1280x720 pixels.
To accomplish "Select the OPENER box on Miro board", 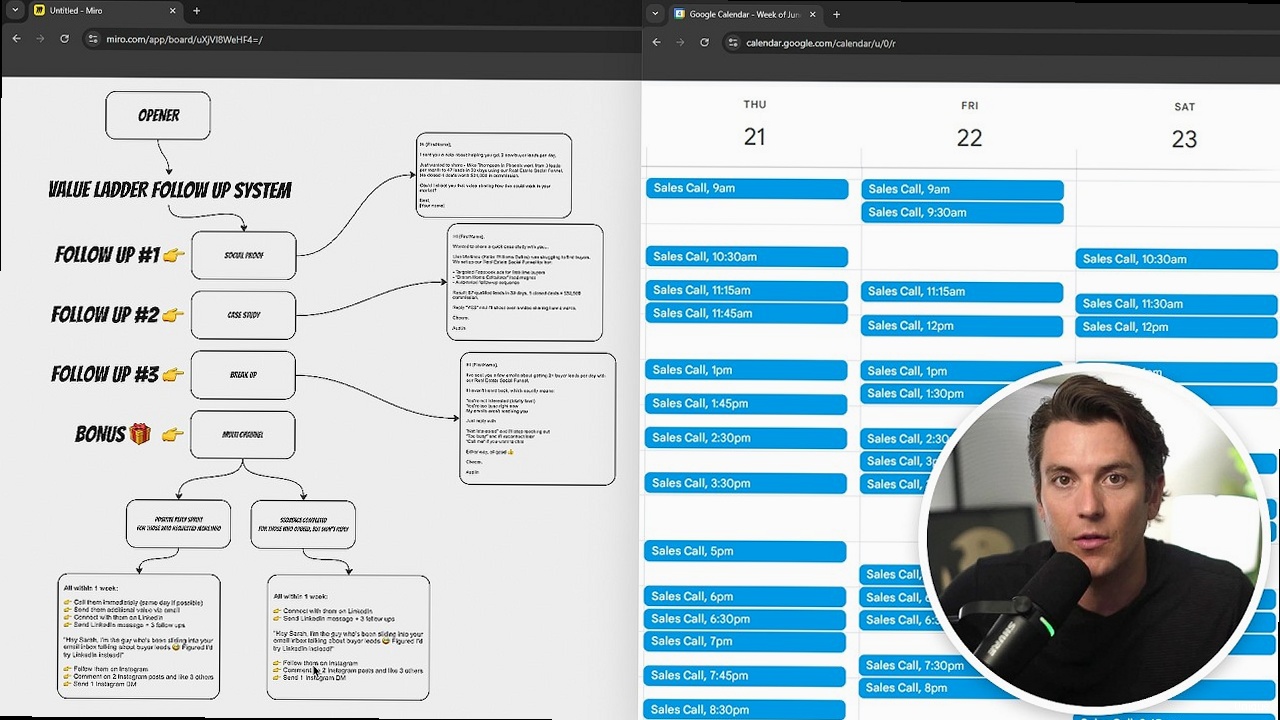I will 158,116.
